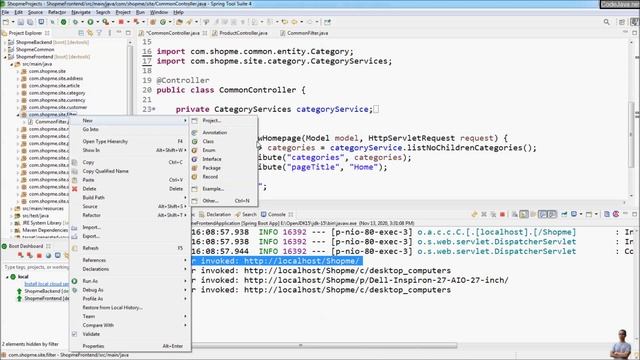
Task: Click the Save All toolbar icon
Action: [31, 22]
